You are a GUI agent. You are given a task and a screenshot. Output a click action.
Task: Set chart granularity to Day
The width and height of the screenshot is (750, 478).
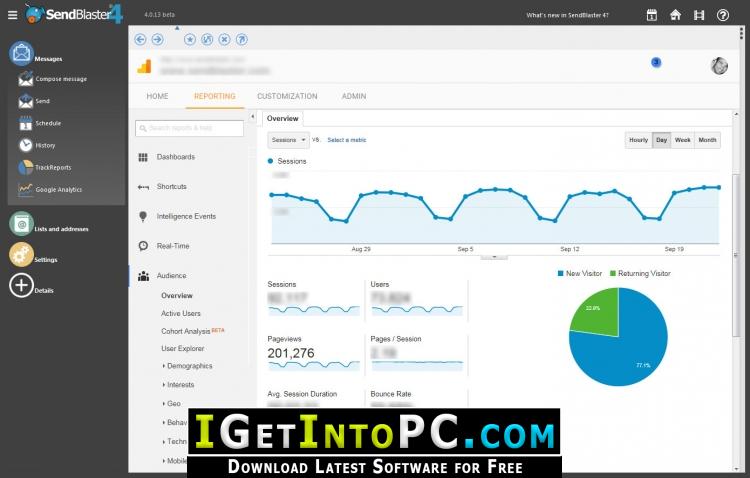(x=662, y=140)
